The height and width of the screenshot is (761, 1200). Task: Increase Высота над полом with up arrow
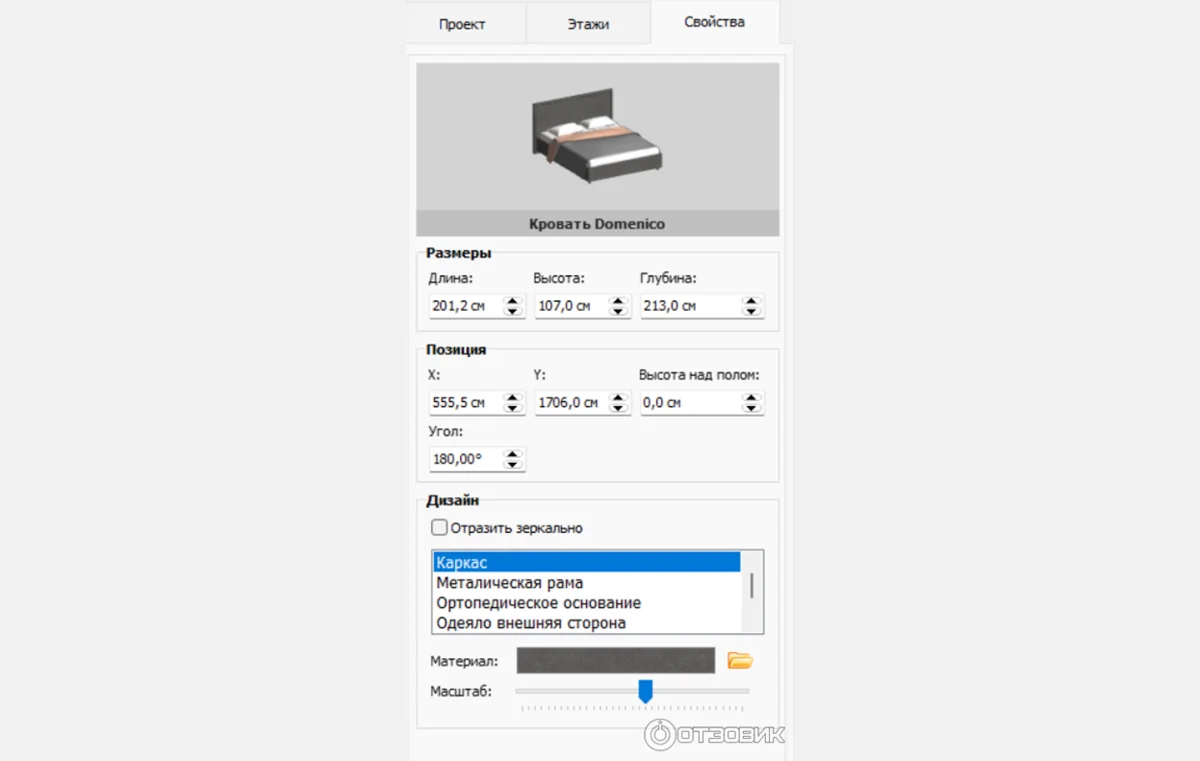pos(752,397)
